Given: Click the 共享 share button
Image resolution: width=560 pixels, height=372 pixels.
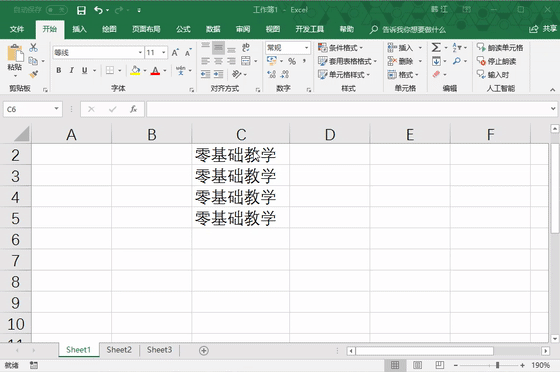Looking at the screenshot, I should 543,29.
